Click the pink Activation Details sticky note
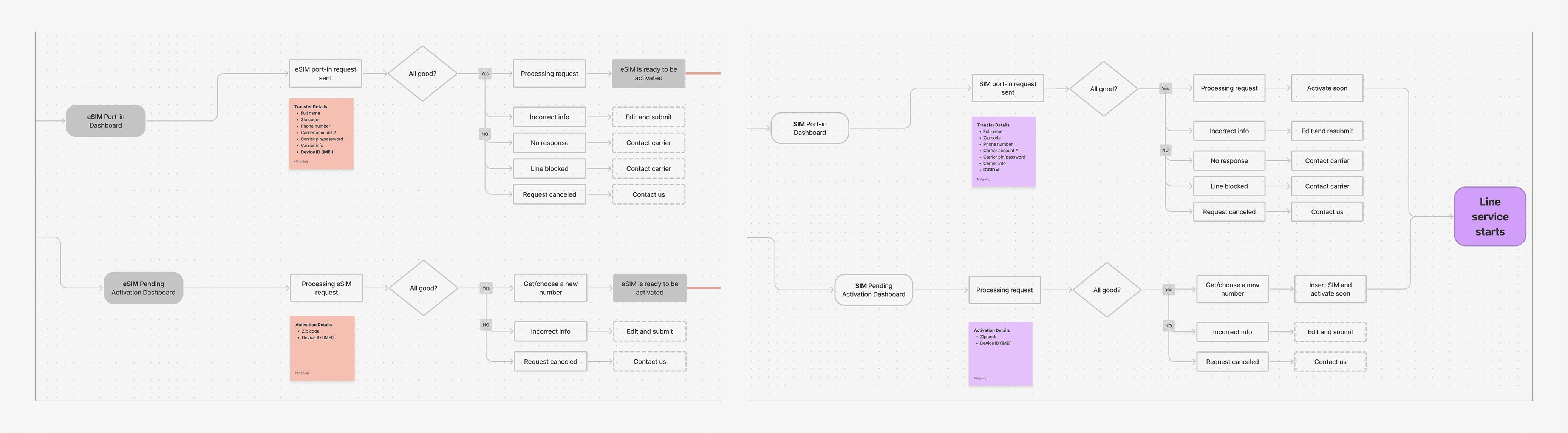The height and width of the screenshot is (433, 1568). click(322, 348)
